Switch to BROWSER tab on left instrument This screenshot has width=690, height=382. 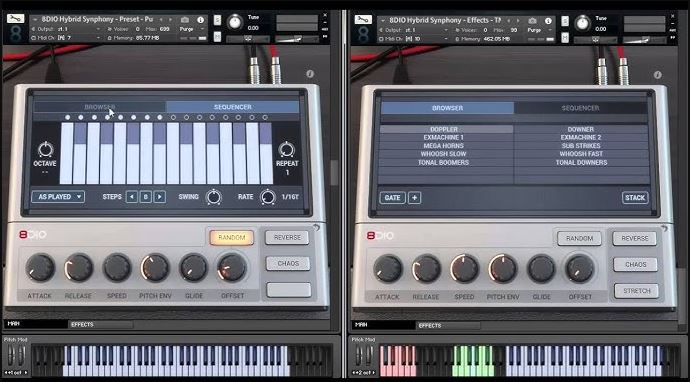pyautogui.click(x=100, y=107)
